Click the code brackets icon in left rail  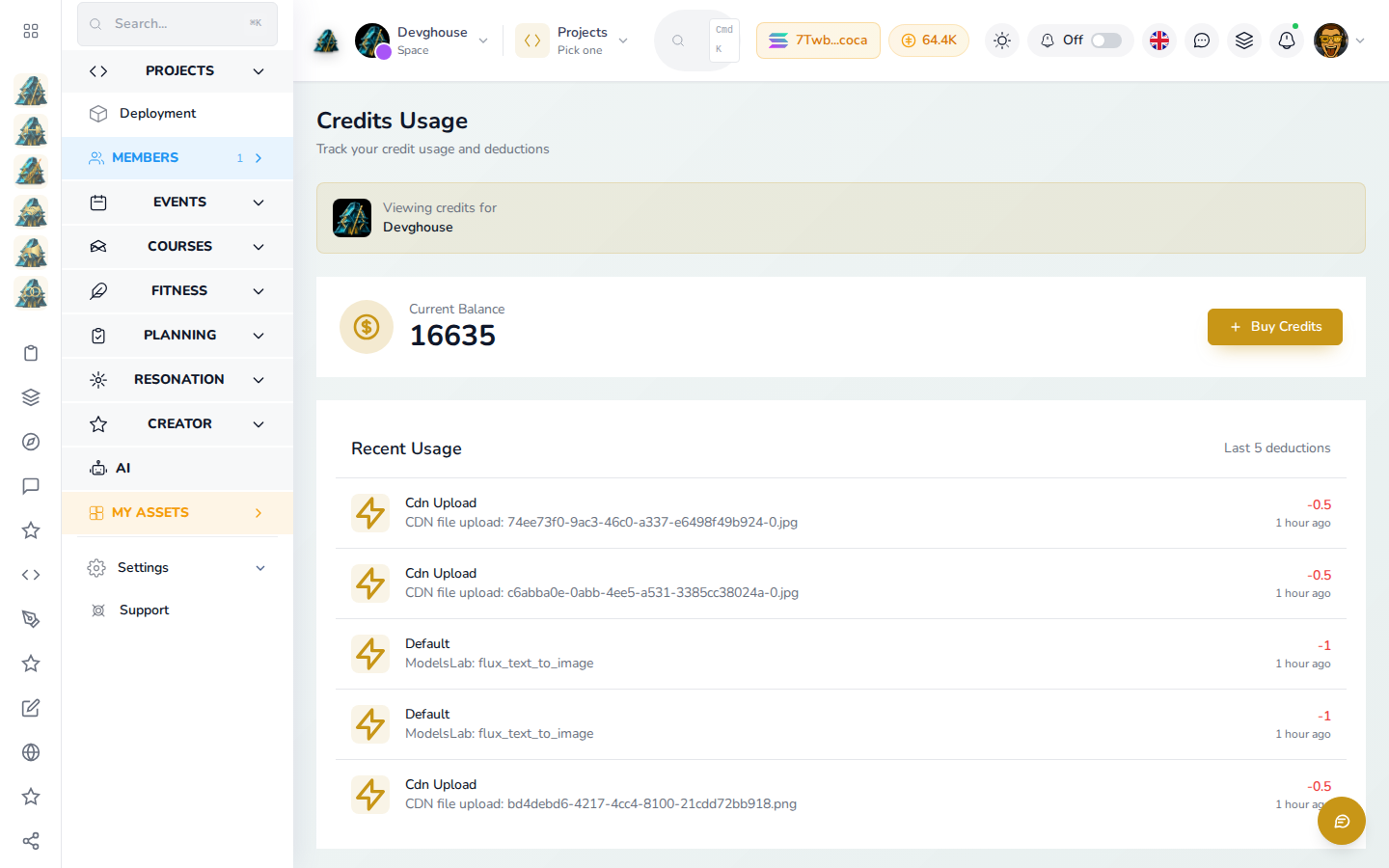coord(31,575)
